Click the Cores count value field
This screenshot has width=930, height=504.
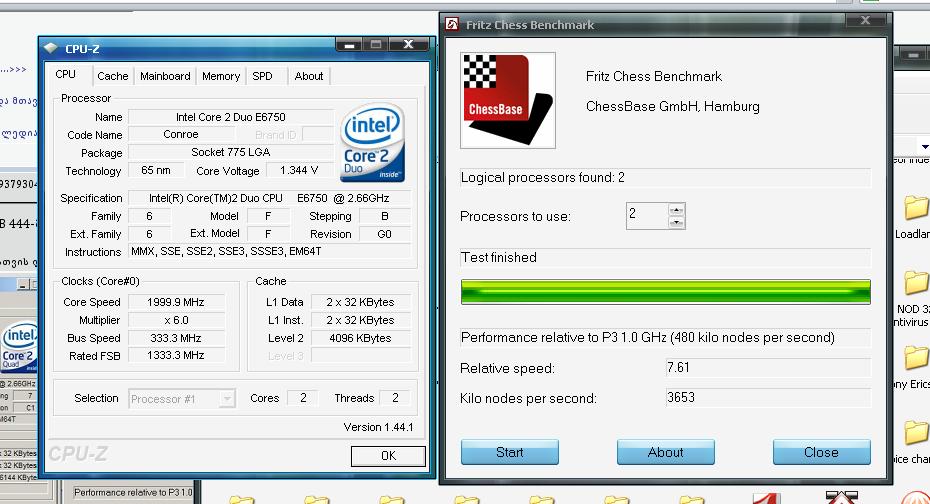click(x=303, y=398)
